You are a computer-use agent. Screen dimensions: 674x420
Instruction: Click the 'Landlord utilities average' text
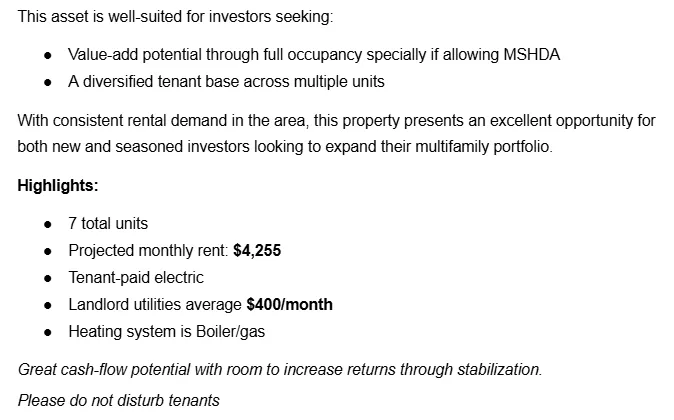[155, 305]
